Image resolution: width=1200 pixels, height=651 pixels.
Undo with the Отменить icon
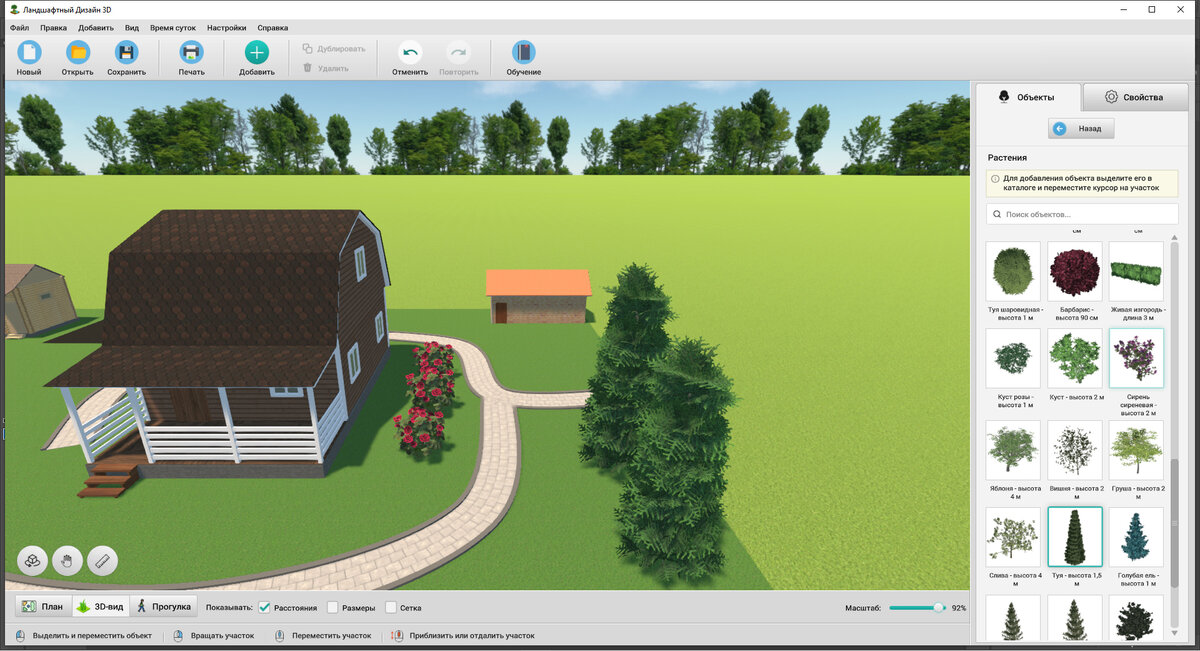[x=410, y=53]
